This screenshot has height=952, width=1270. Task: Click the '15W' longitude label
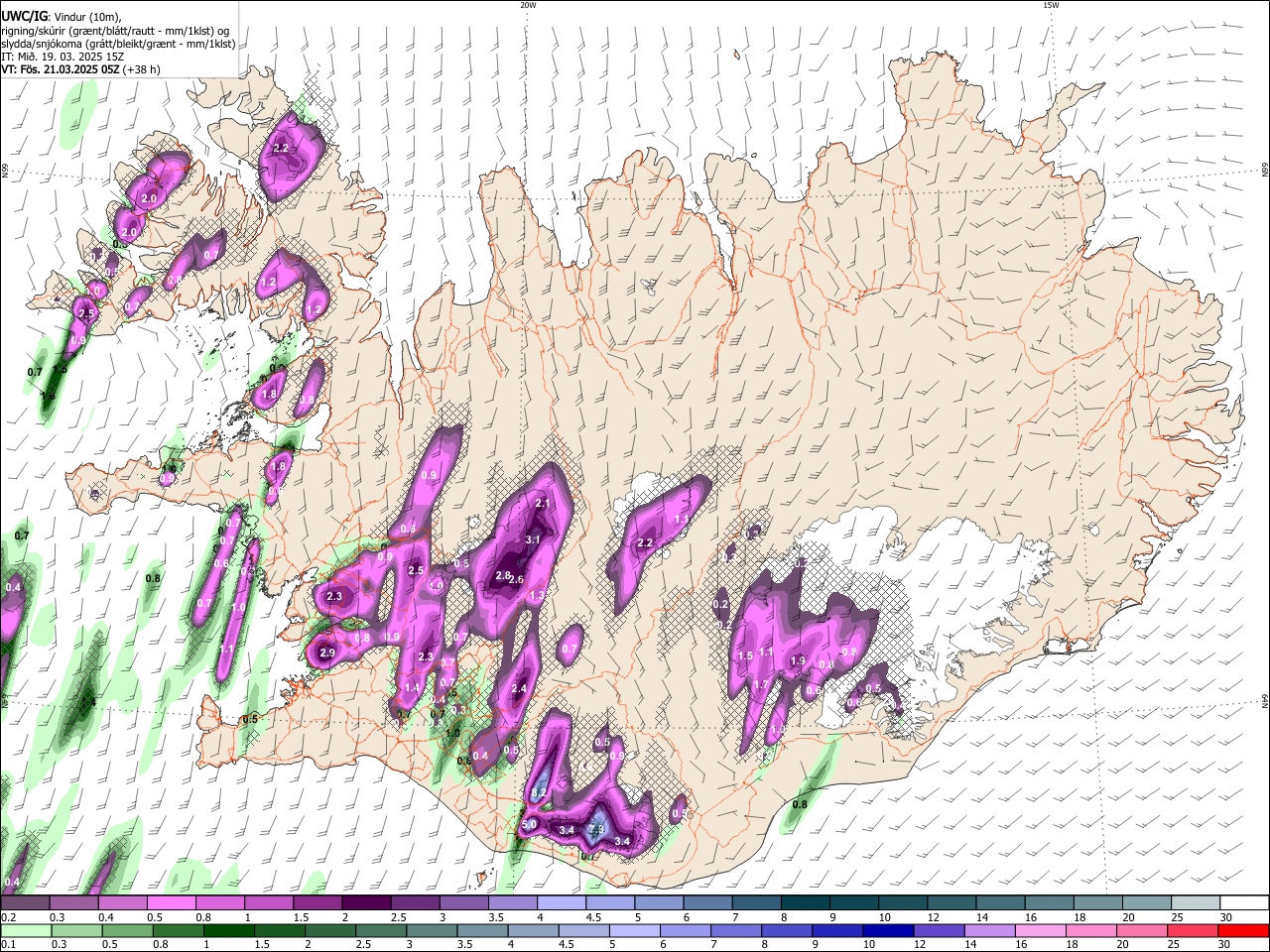pyautogui.click(x=1051, y=5)
